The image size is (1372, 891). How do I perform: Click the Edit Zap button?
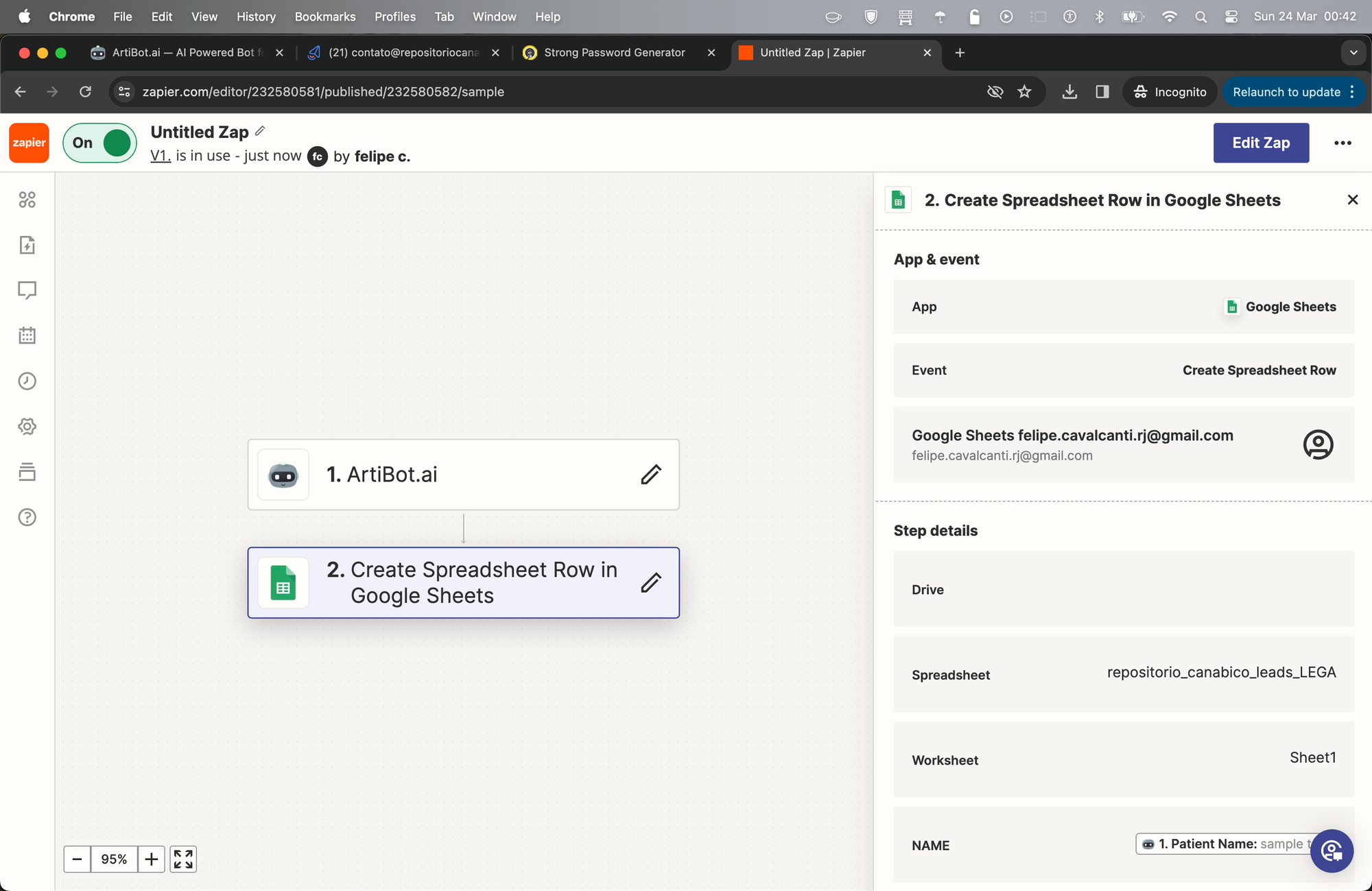tap(1261, 143)
